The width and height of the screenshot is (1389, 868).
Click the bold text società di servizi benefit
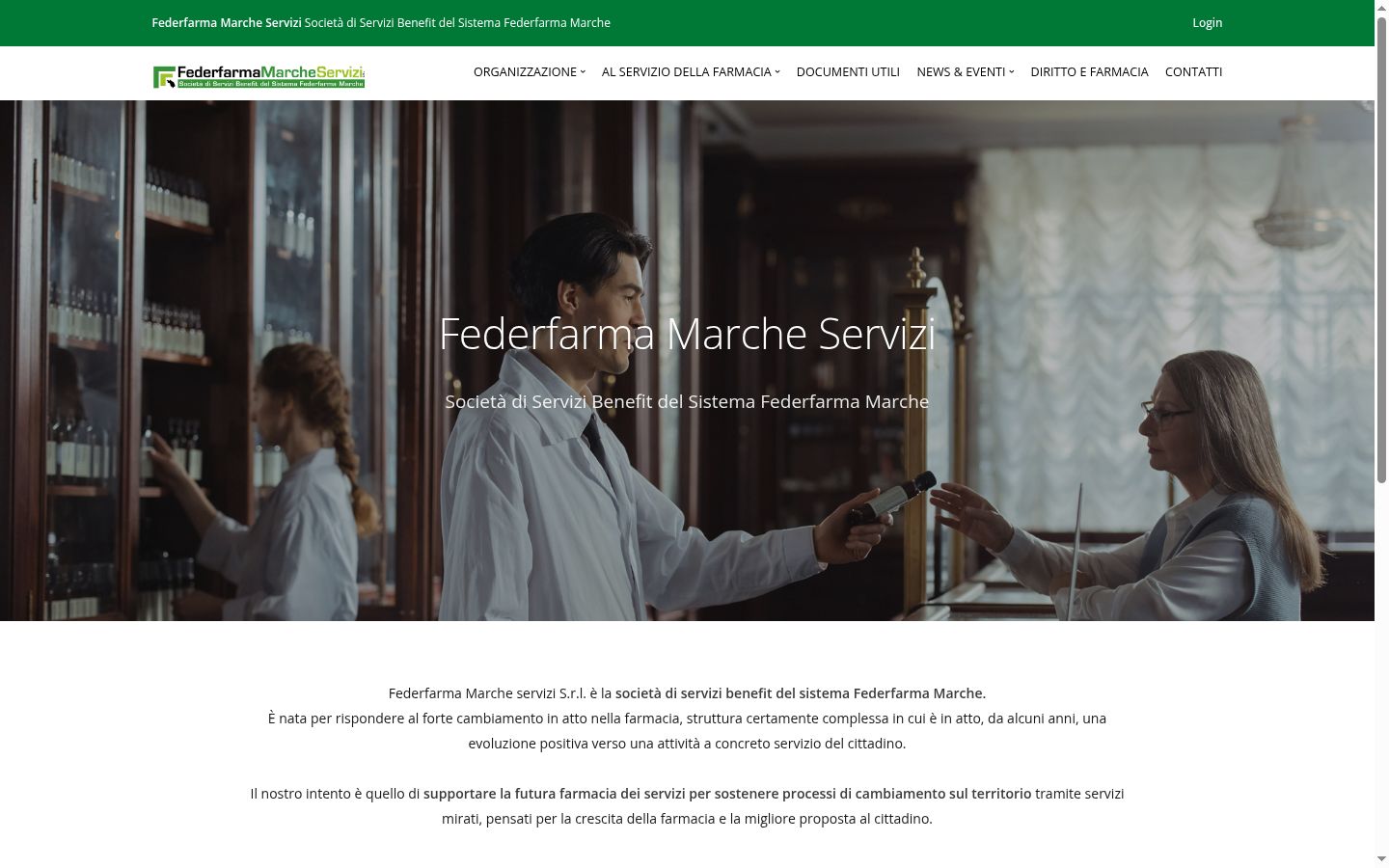click(x=801, y=693)
